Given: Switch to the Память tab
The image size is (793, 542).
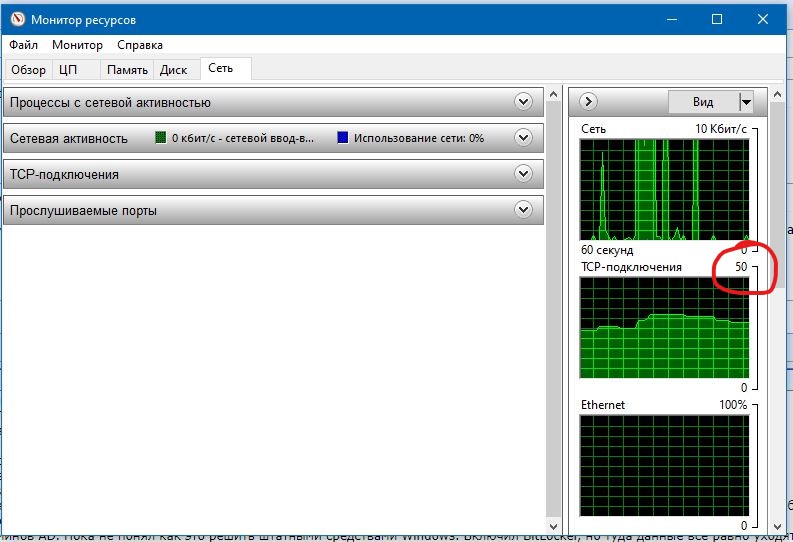Looking at the screenshot, I should coord(127,70).
